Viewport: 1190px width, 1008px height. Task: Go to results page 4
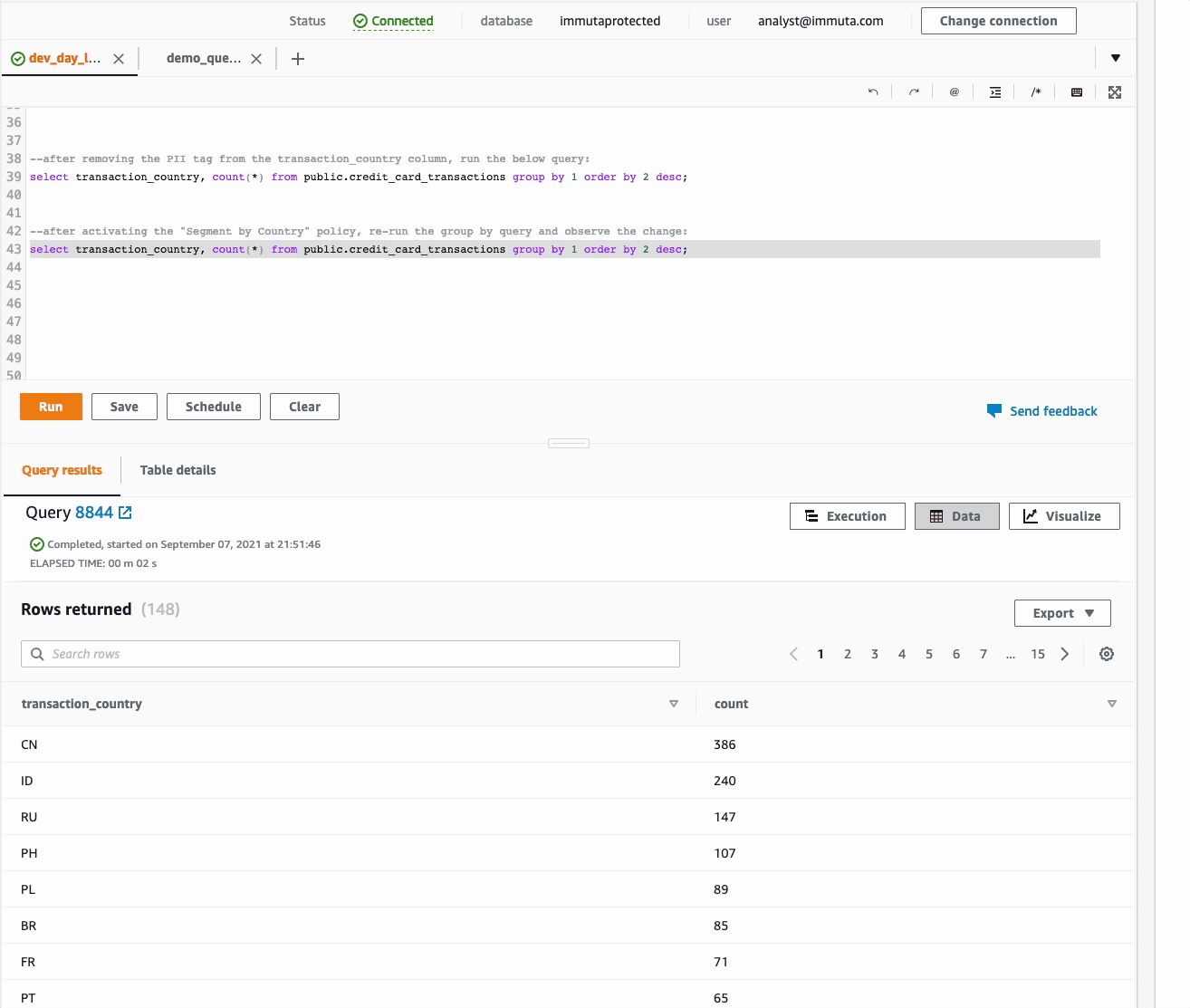click(902, 654)
